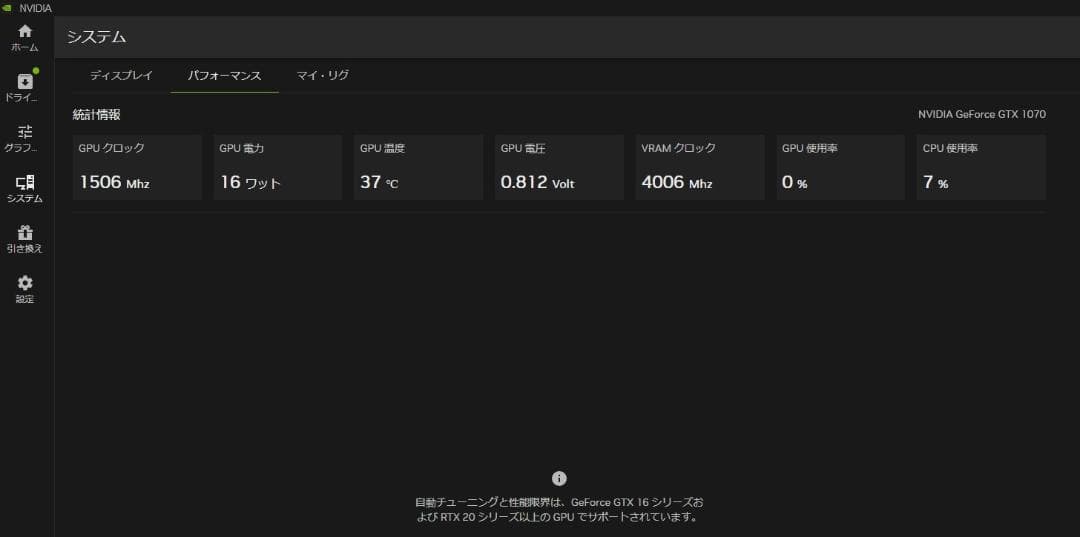
Task: Click the GPU 電力 16 ワット card
Action: [x=278, y=167]
